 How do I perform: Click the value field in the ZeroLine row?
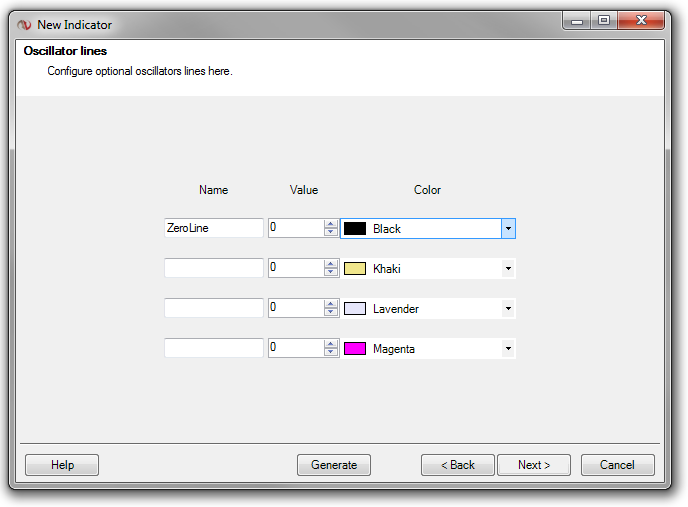(296, 228)
